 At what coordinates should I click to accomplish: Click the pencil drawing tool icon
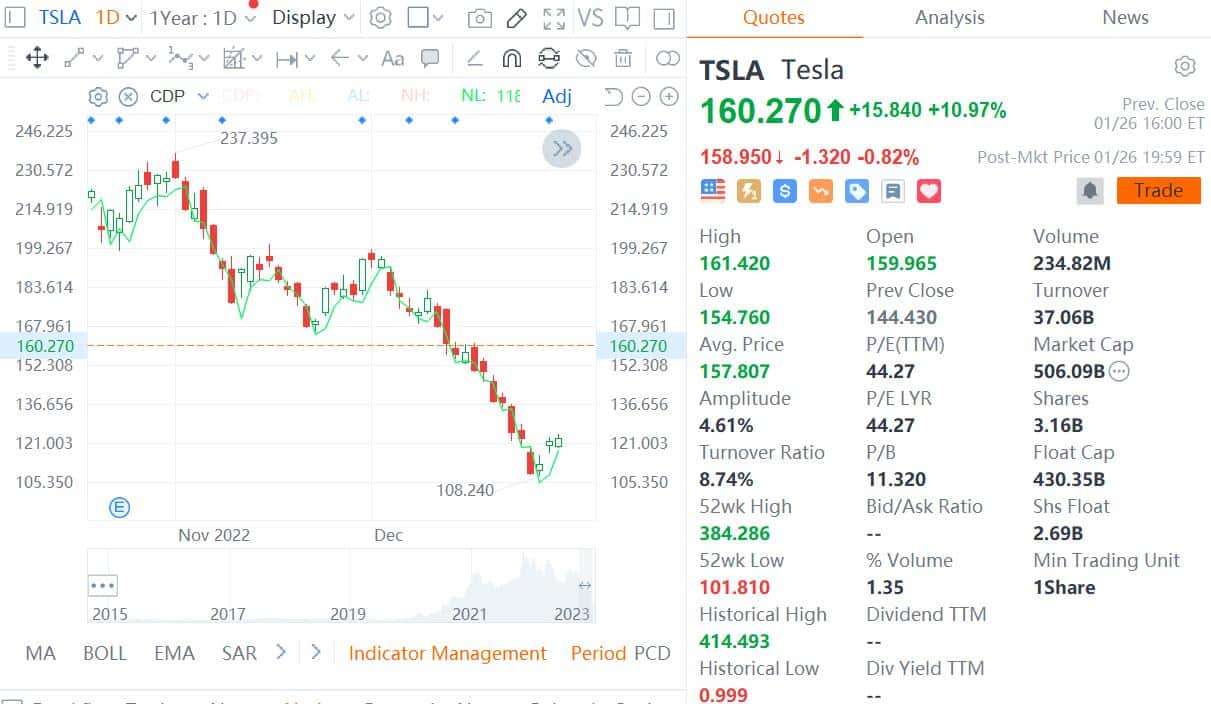516,18
